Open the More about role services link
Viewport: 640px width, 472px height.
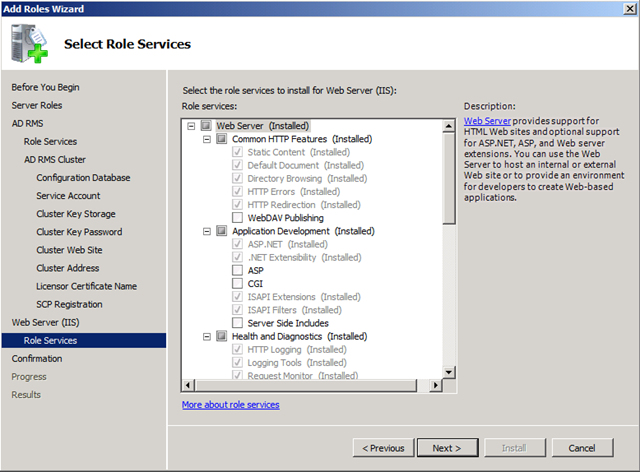pyautogui.click(x=231, y=405)
